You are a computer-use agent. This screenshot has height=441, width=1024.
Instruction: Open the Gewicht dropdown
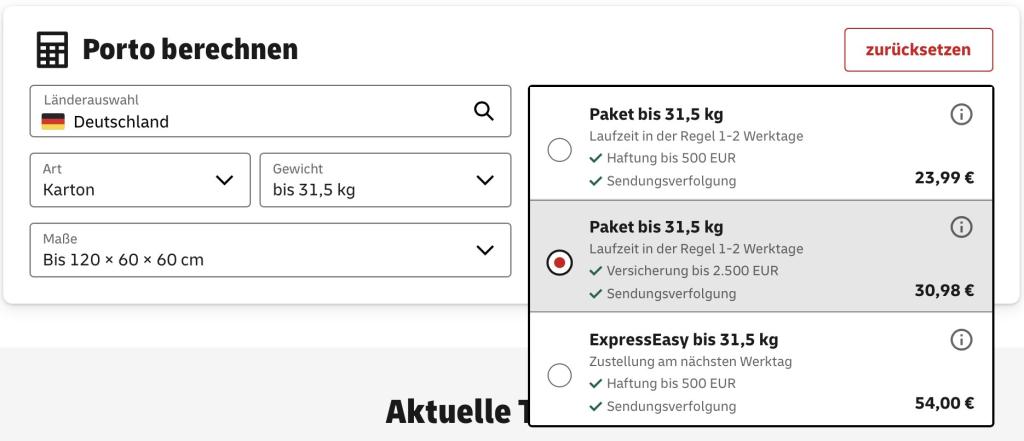pyautogui.click(x=385, y=180)
